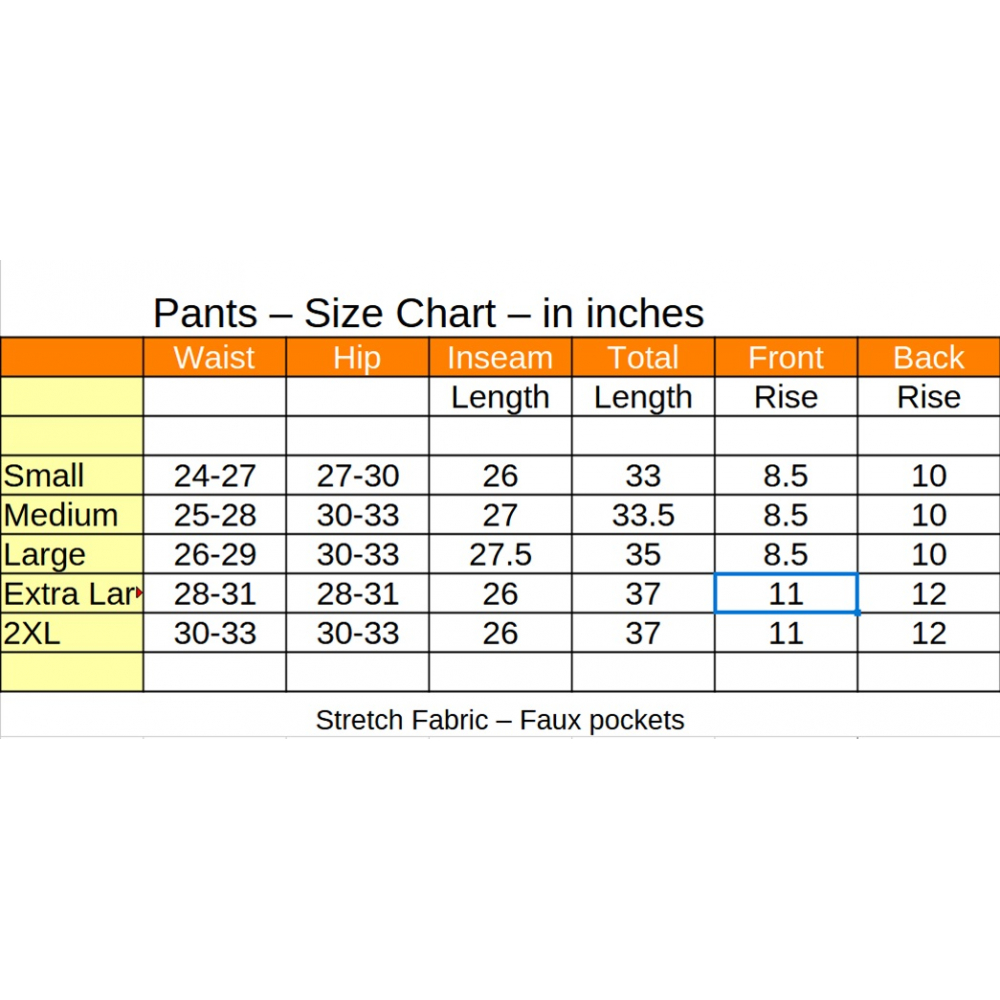This screenshot has width=1000, height=1000.
Task: Select Large inseam value 27.5
Action: pos(500,555)
